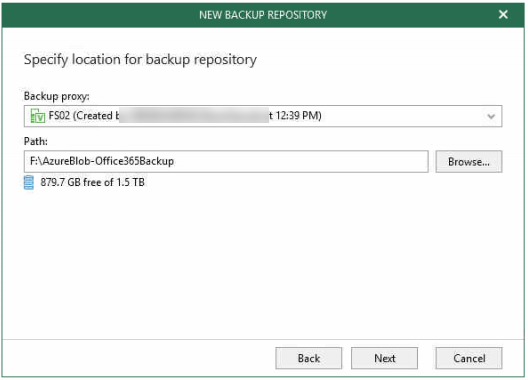Viewport: 528px width, 380px height.
Task: Click the Path label
Action: tap(36, 141)
